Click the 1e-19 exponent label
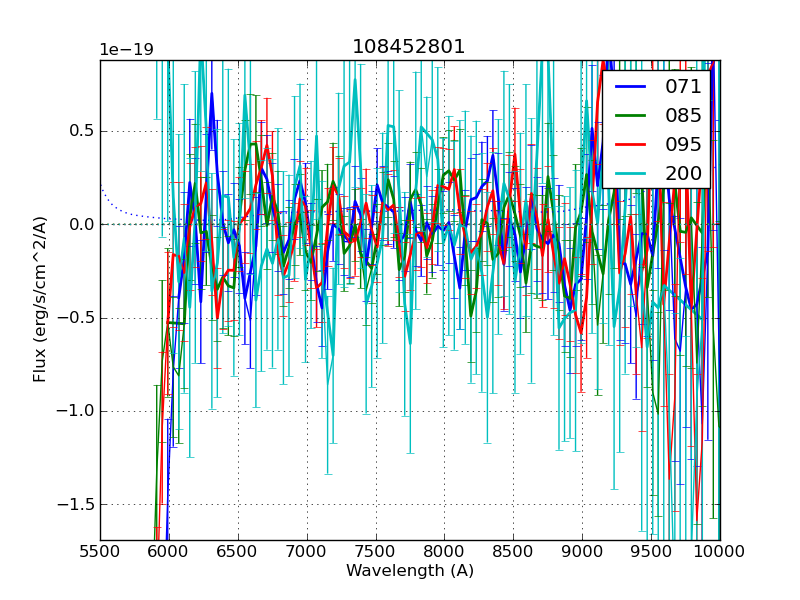This screenshot has height=600, width=800. (126, 50)
